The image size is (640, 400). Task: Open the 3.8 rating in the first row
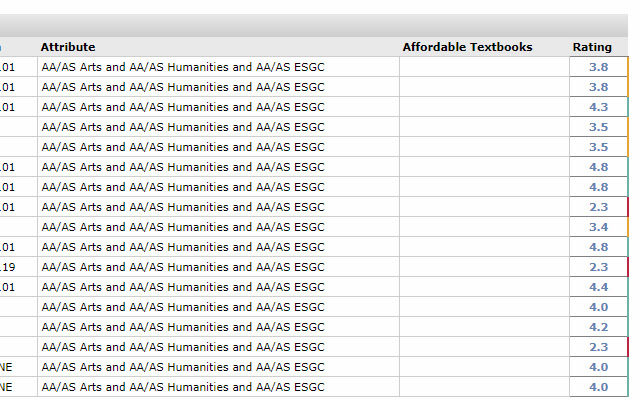point(599,67)
